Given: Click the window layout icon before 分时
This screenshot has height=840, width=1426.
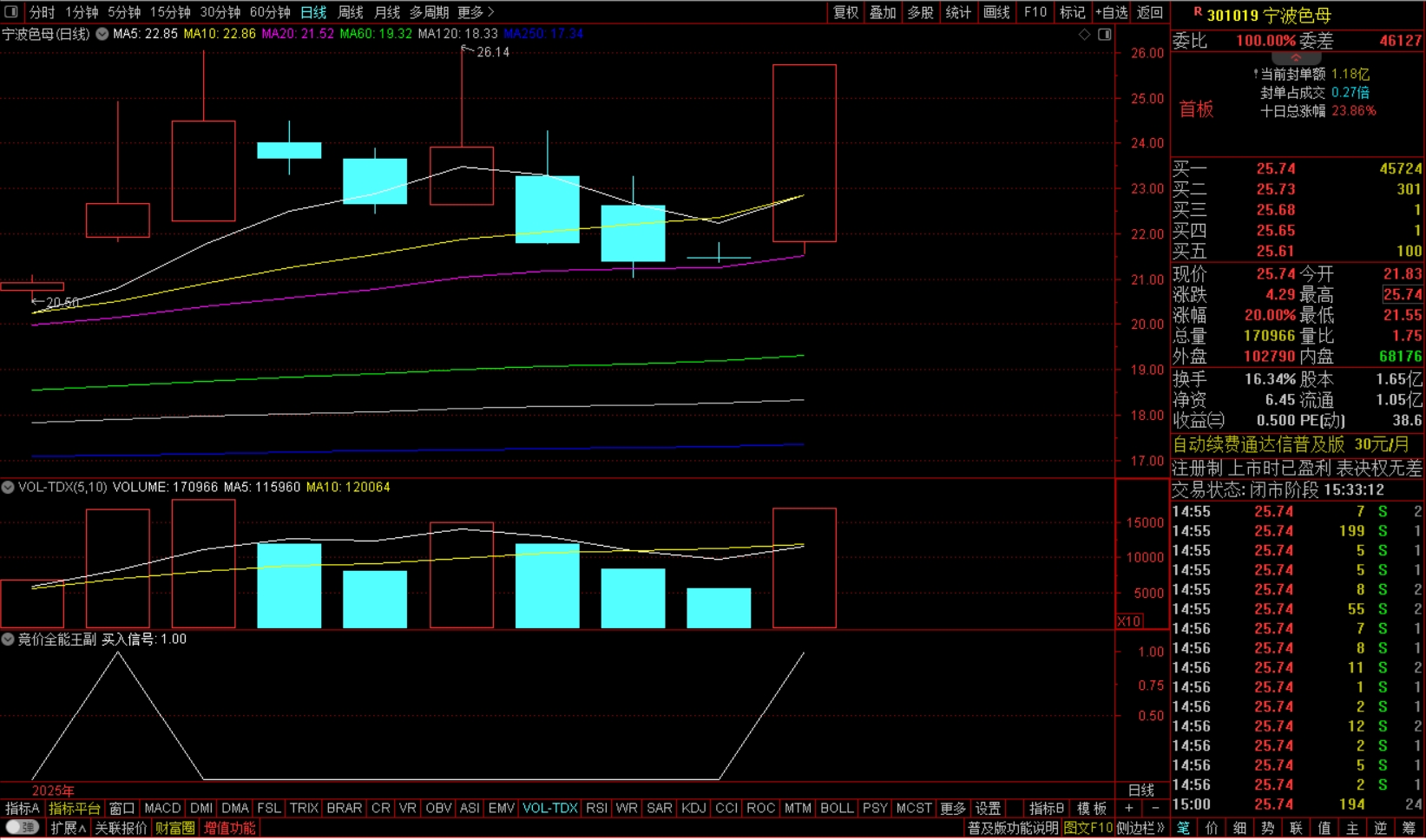Looking at the screenshot, I should (x=11, y=12).
